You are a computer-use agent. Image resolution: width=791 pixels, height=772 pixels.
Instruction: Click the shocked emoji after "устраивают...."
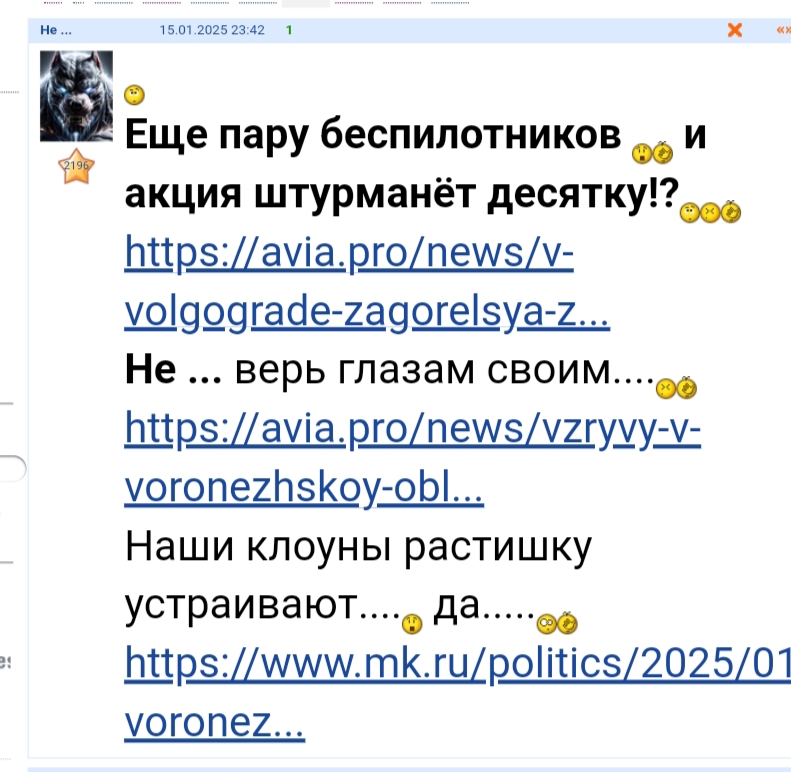412,624
